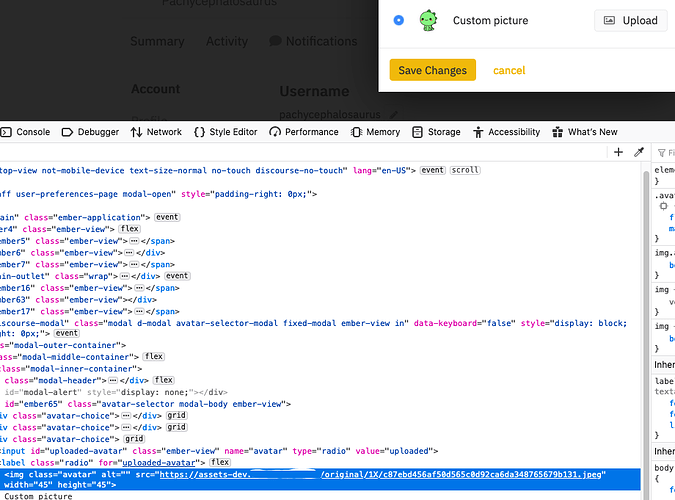Viewport: 675px width, 500px height.
Task: Click the Accessibility person icon
Action: coord(478,132)
